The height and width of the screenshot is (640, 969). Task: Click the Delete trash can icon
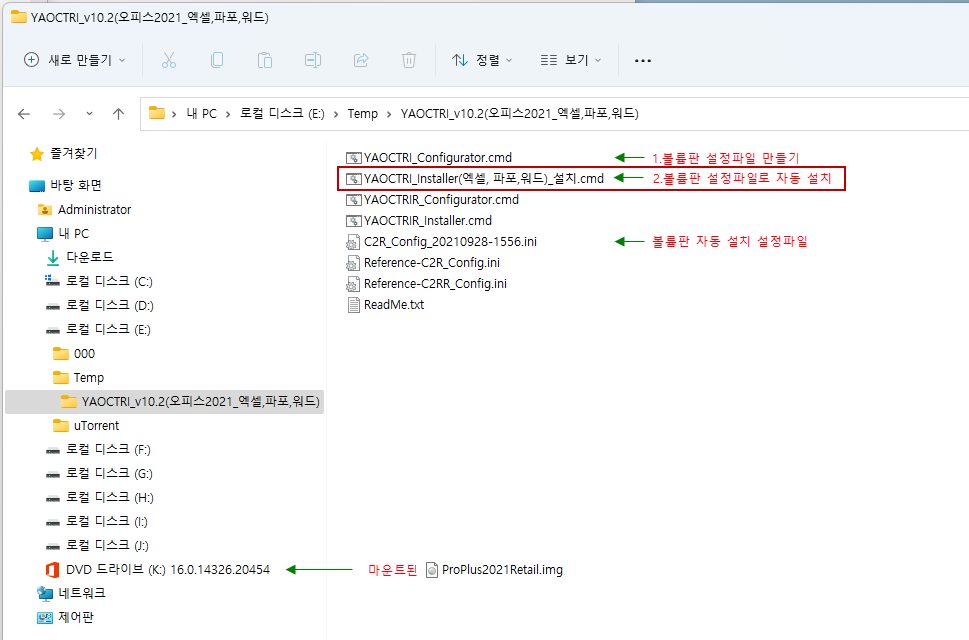[x=408, y=60]
